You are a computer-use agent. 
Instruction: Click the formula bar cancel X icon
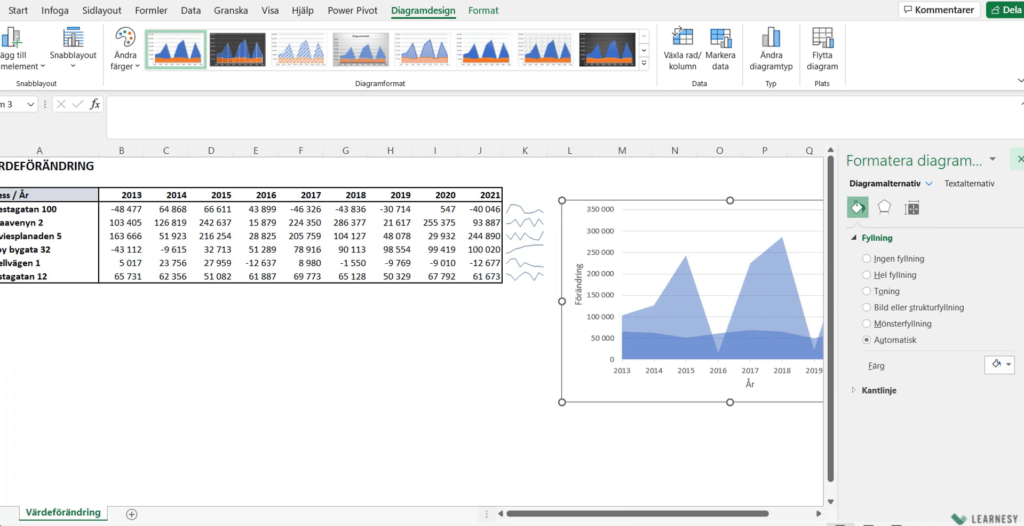pos(61,104)
